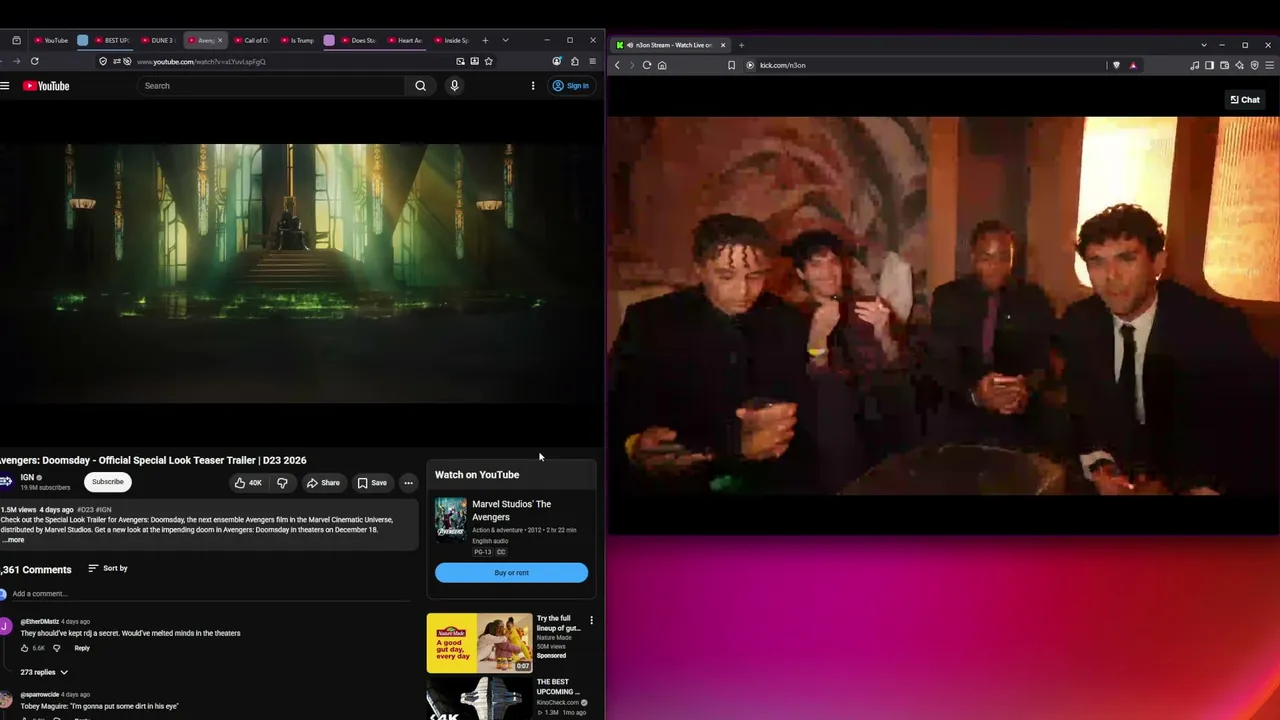The height and width of the screenshot is (720, 1280).
Task: Dislike the Avengers: Doomsday video
Action: coord(282,483)
